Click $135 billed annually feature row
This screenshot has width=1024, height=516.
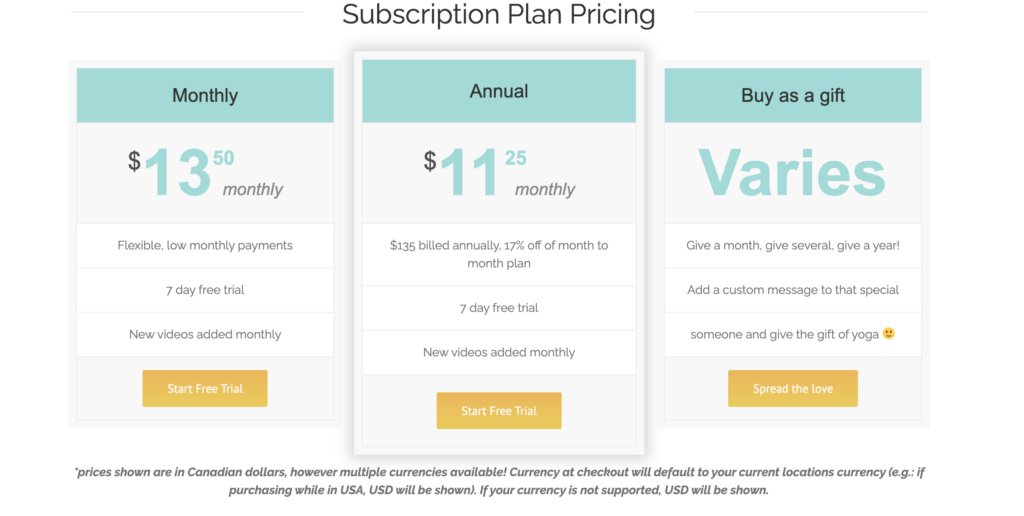click(x=499, y=255)
